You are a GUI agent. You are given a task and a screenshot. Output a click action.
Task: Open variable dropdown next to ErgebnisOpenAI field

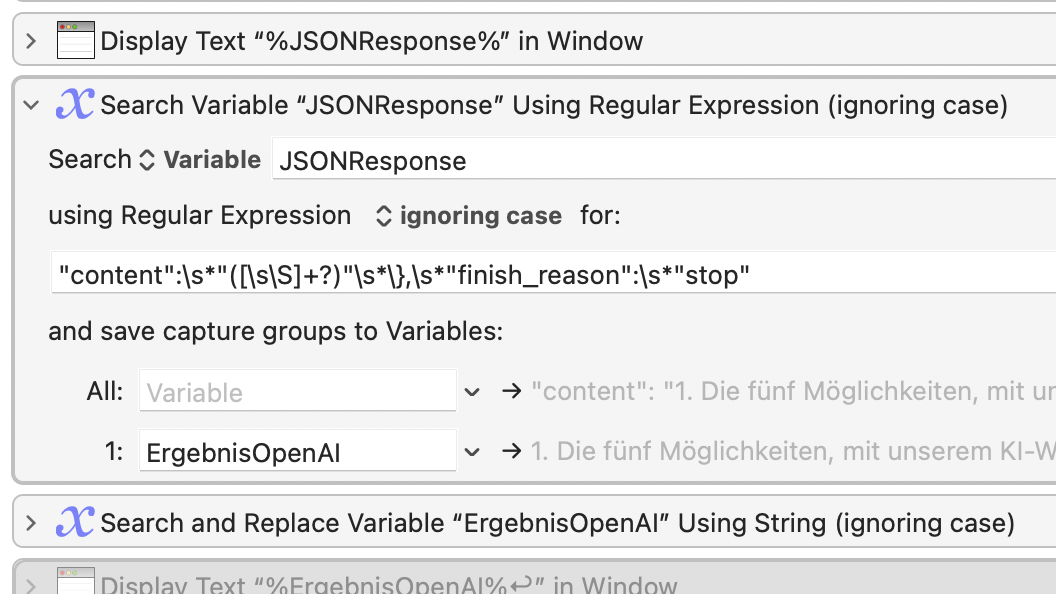click(x=472, y=452)
